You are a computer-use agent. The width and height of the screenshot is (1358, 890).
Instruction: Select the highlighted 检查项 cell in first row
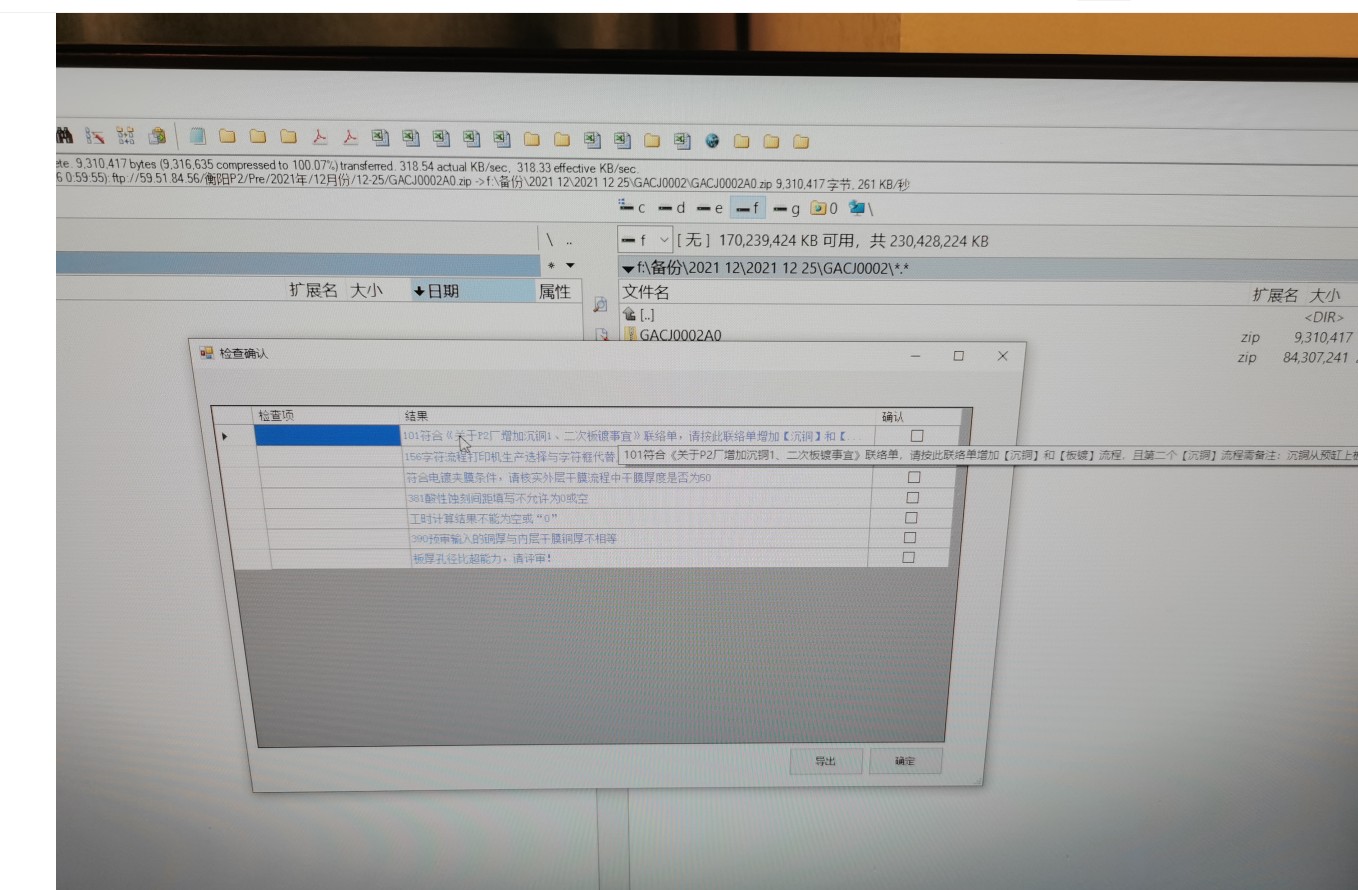tap(328, 436)
